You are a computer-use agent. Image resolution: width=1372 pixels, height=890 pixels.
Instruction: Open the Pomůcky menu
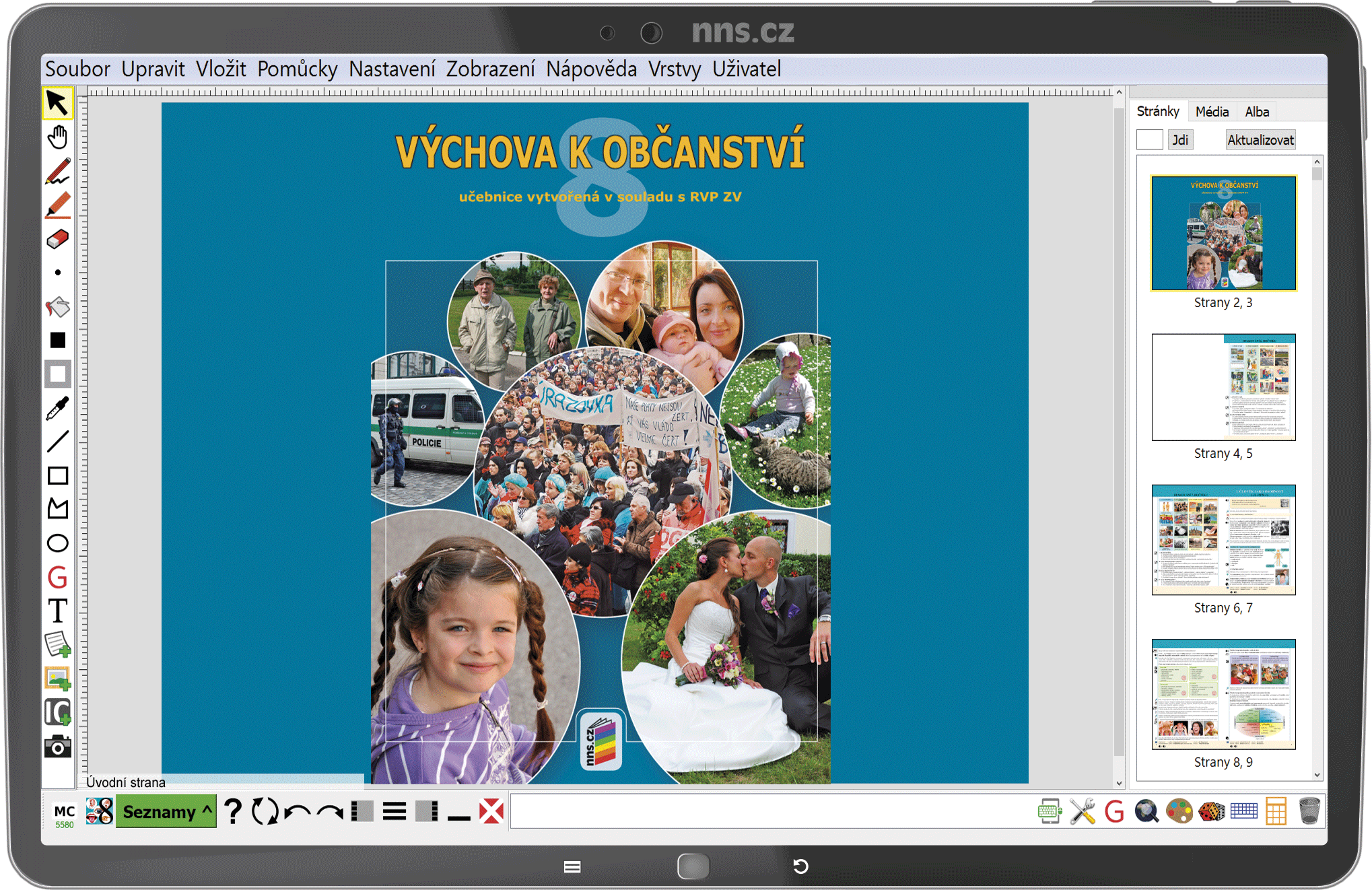[297, 69]
